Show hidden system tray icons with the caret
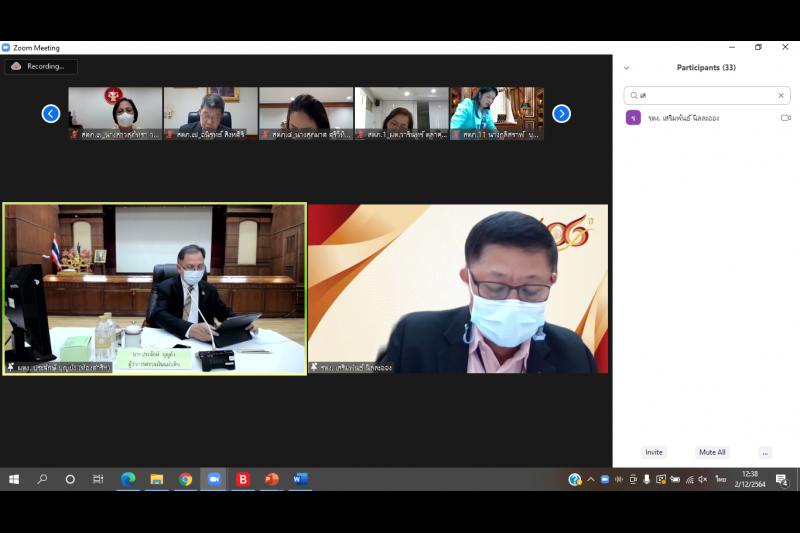The image size is (800, 533). (591, 479)
